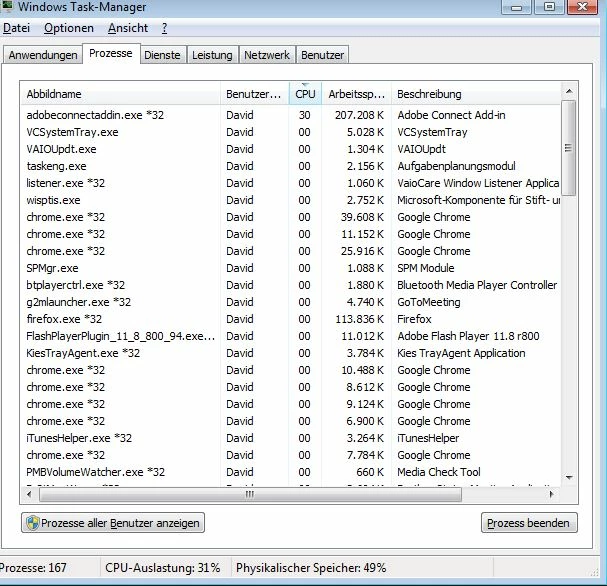The height and width of the screenshot is (586, 607).
Task: Select chrome.exe row using 8.612 K
Action: tap(290, 387)
